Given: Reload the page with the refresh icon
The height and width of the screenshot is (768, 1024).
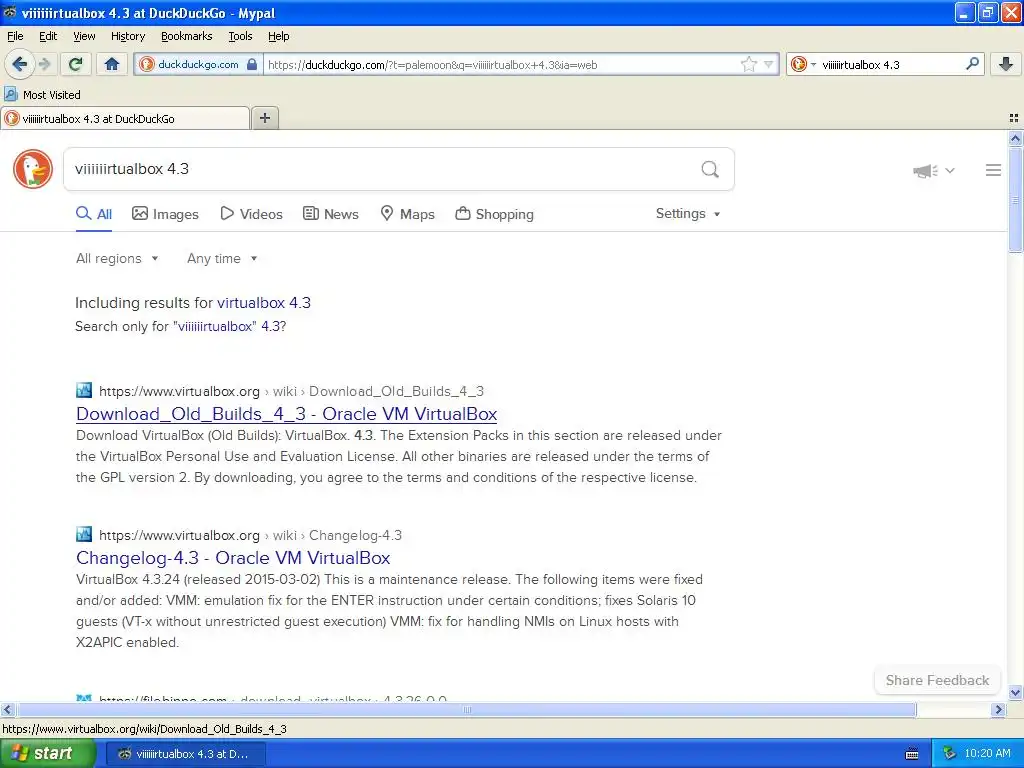Looking at the screenshot, I should [76, 64].
